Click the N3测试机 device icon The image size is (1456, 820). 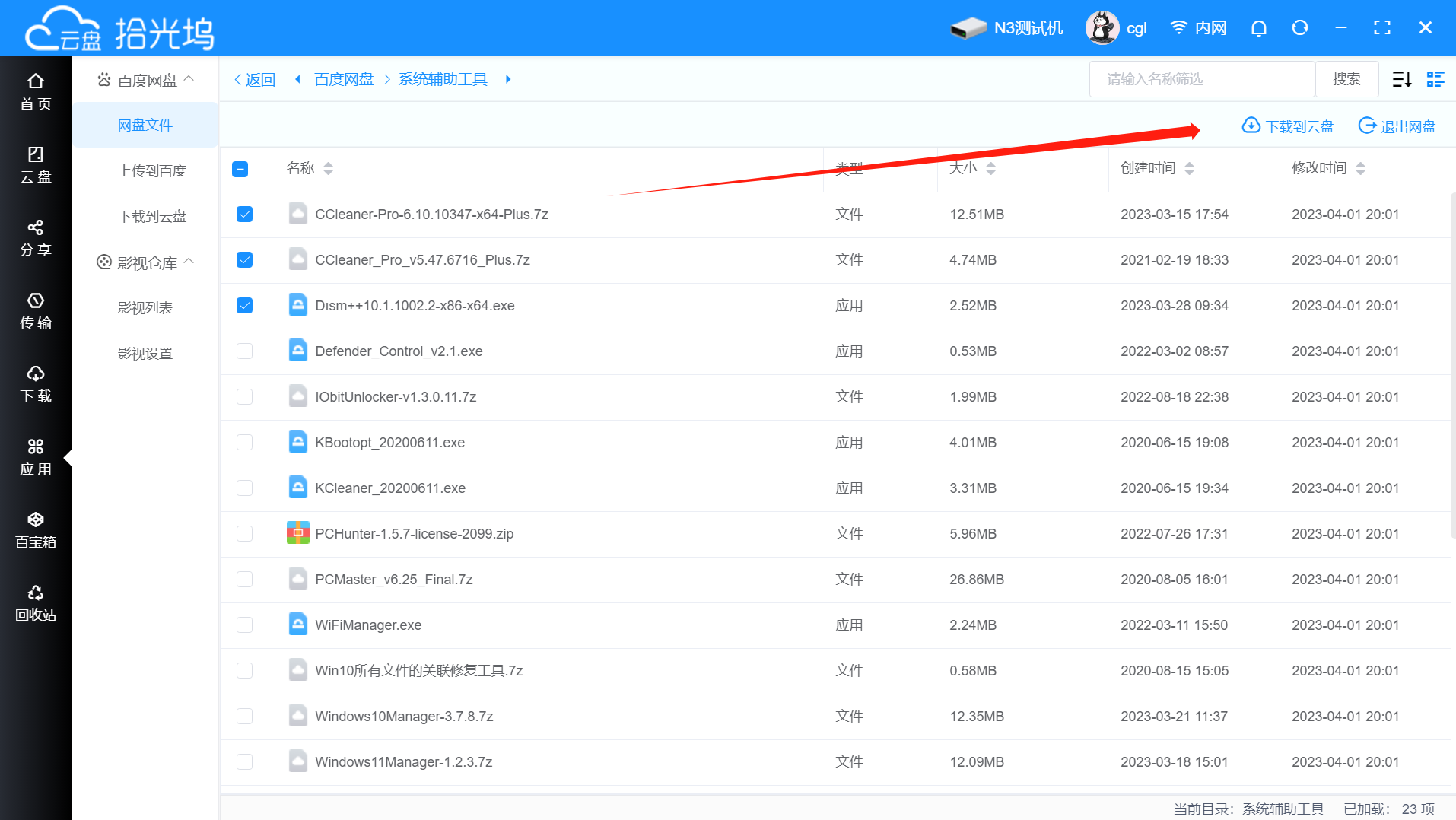point(968,28)
